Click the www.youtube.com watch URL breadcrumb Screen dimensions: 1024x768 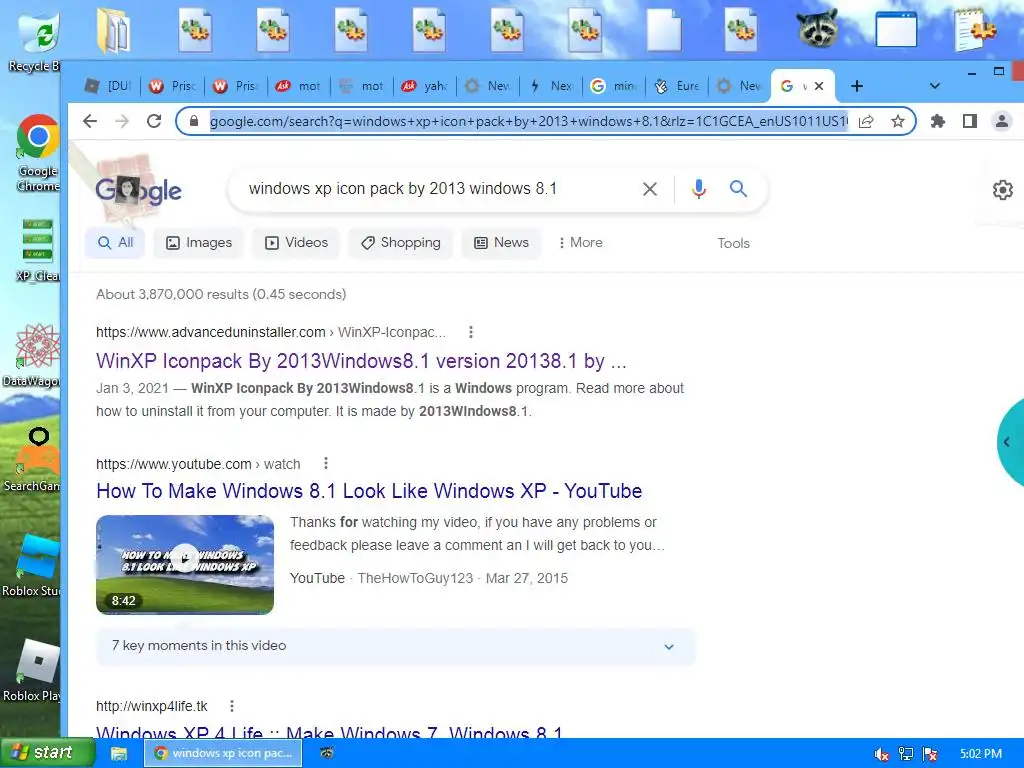point(198,464)
